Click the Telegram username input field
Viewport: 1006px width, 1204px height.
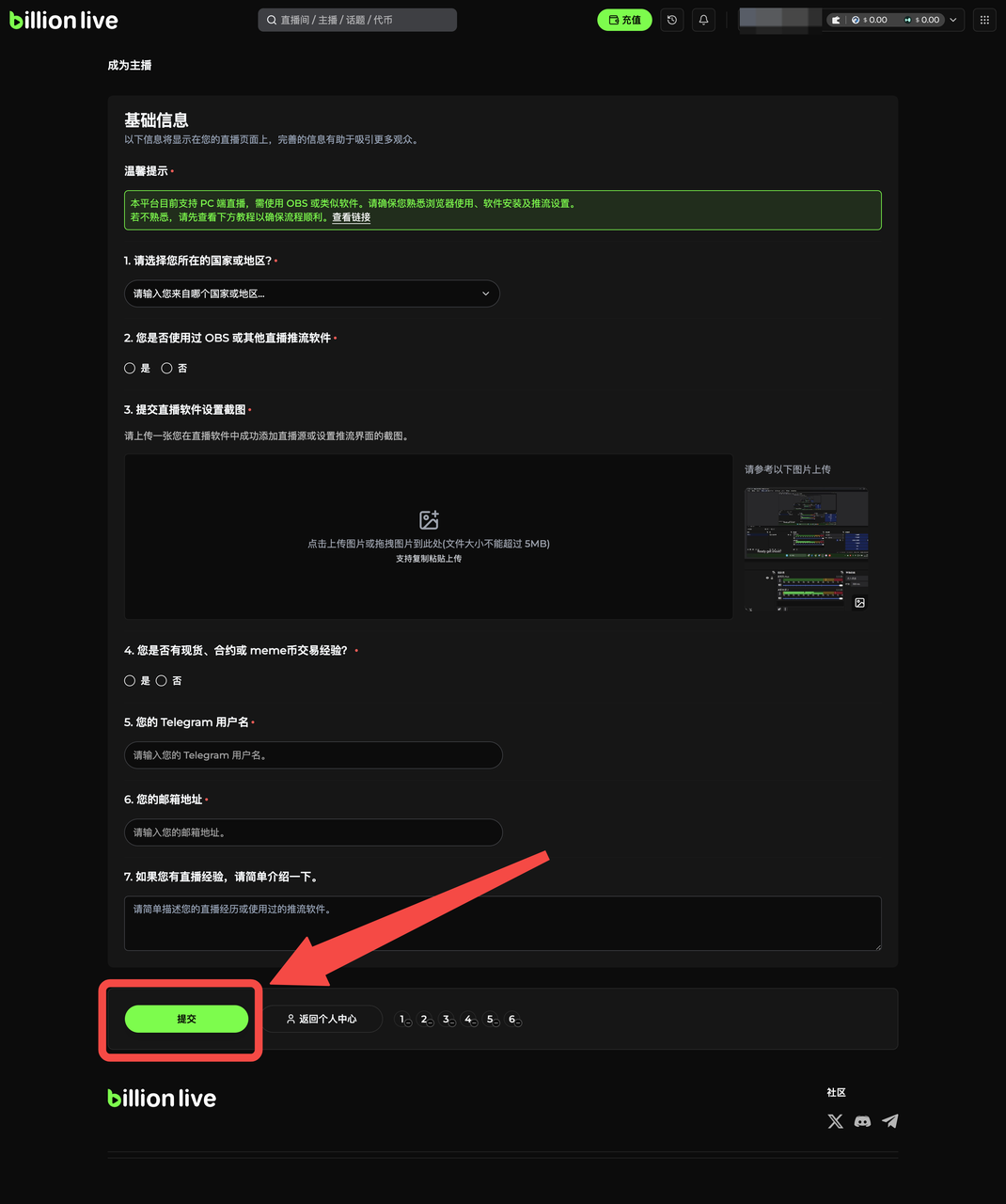(x=313, y=755)
